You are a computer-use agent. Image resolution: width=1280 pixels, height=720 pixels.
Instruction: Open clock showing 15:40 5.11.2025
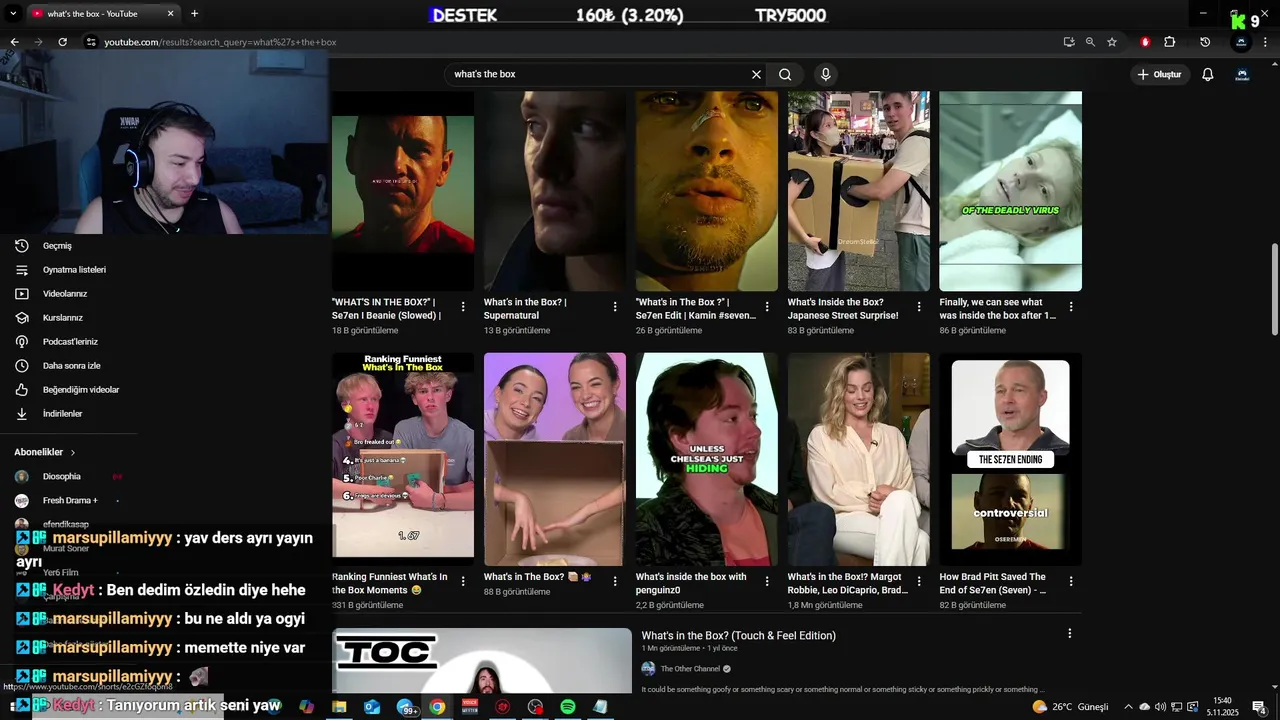coord(1222,707)
